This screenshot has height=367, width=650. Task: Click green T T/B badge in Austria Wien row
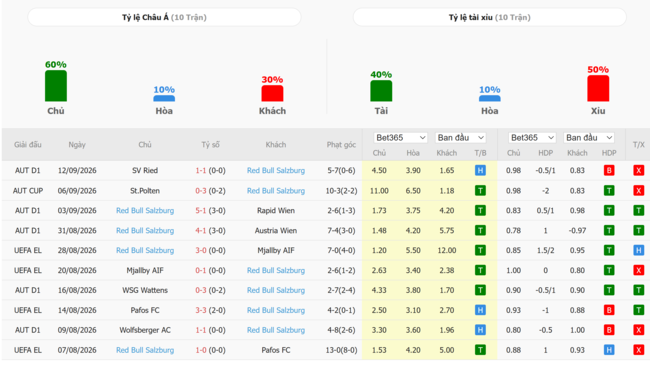(x=480, y=231)
